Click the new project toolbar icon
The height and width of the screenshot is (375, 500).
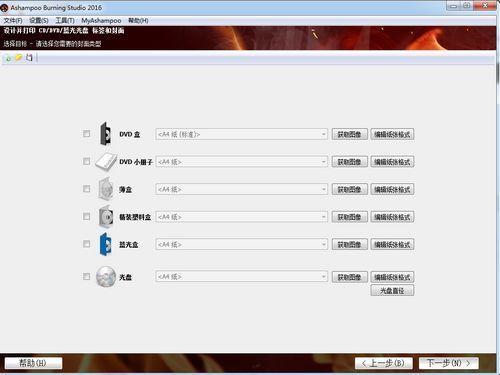click(9, 58)
